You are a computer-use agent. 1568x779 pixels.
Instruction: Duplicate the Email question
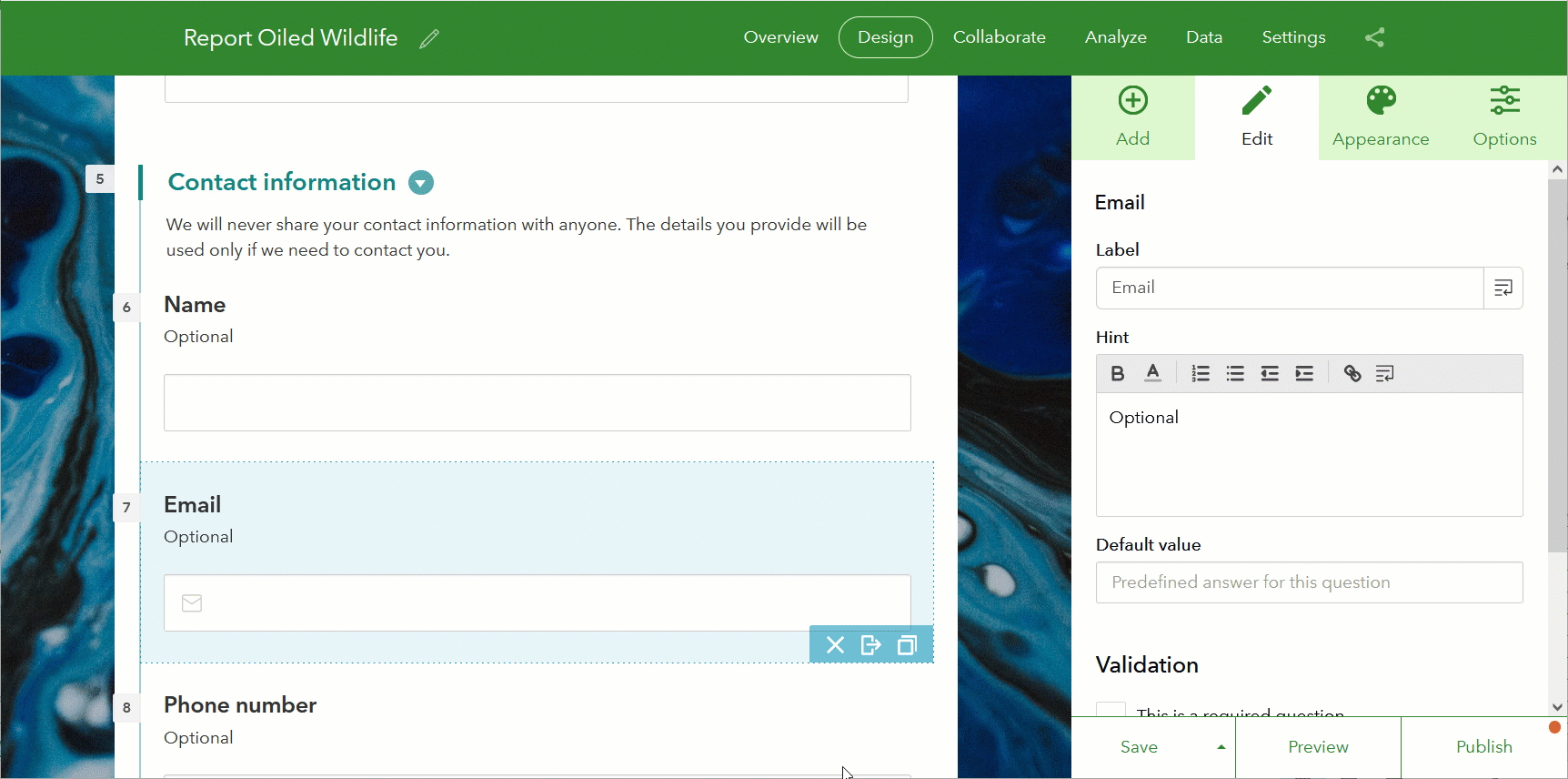907,645
